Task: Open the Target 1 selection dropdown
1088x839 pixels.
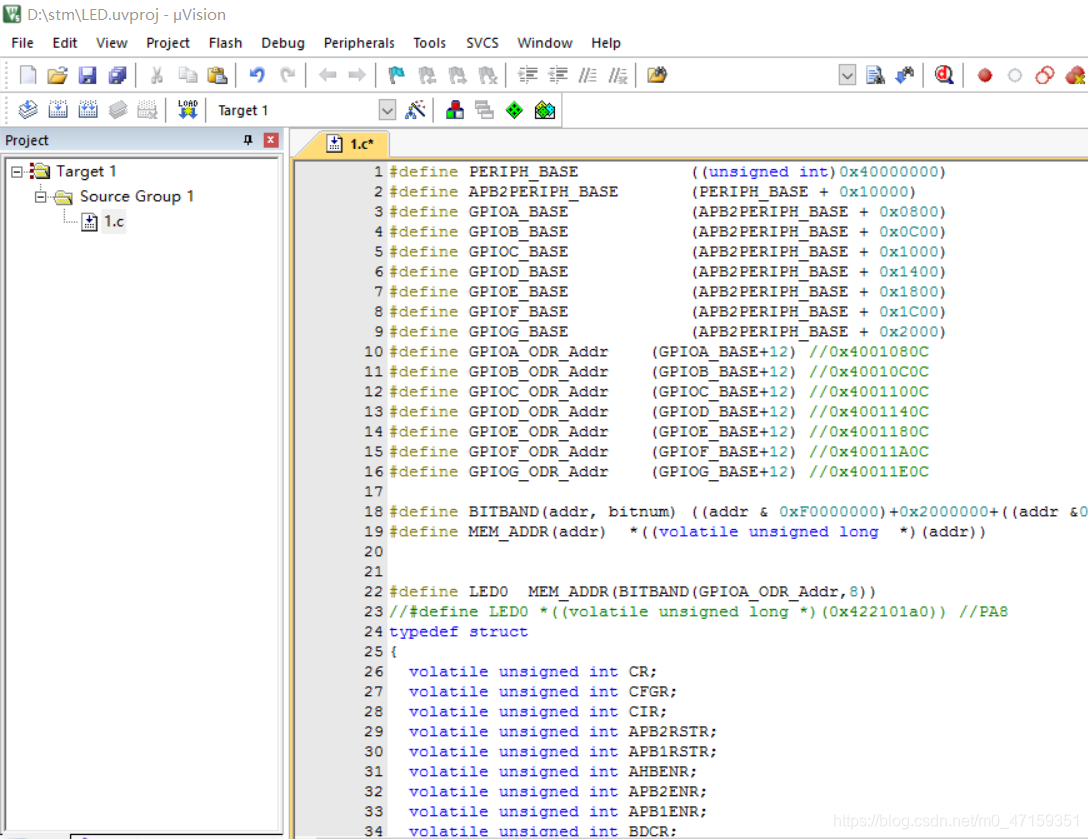Action: point(387,110)
